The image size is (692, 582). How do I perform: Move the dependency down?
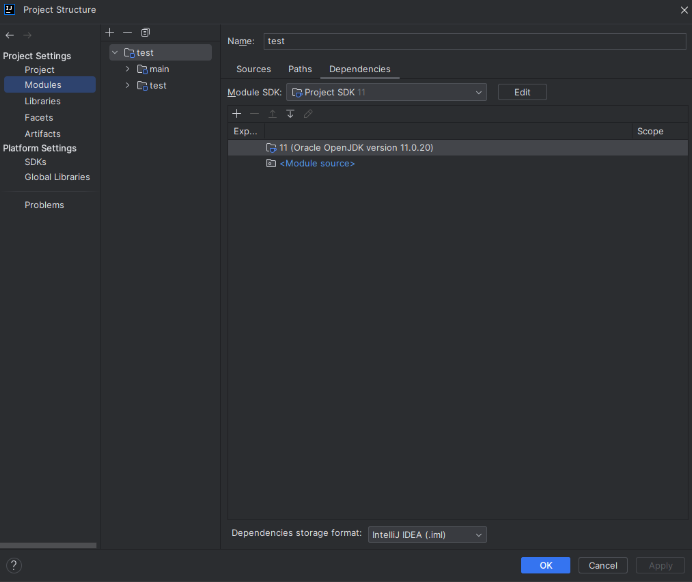[290, 114]
